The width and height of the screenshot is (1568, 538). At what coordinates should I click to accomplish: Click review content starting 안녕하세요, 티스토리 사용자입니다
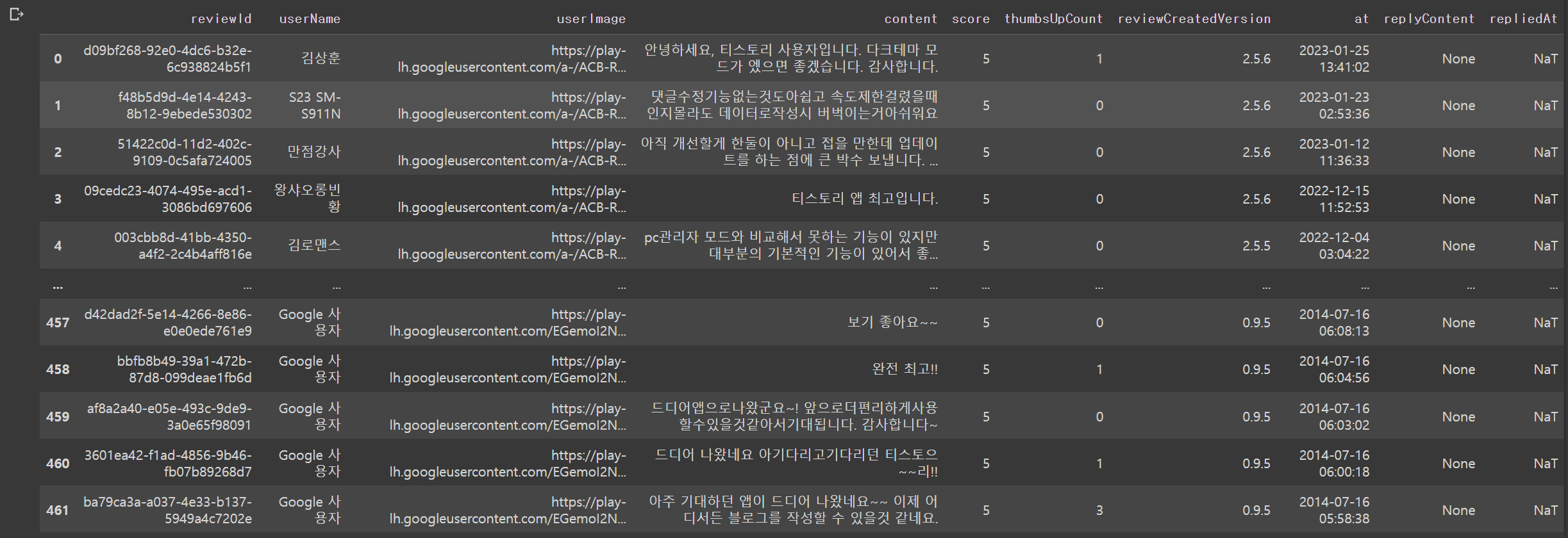791,58
